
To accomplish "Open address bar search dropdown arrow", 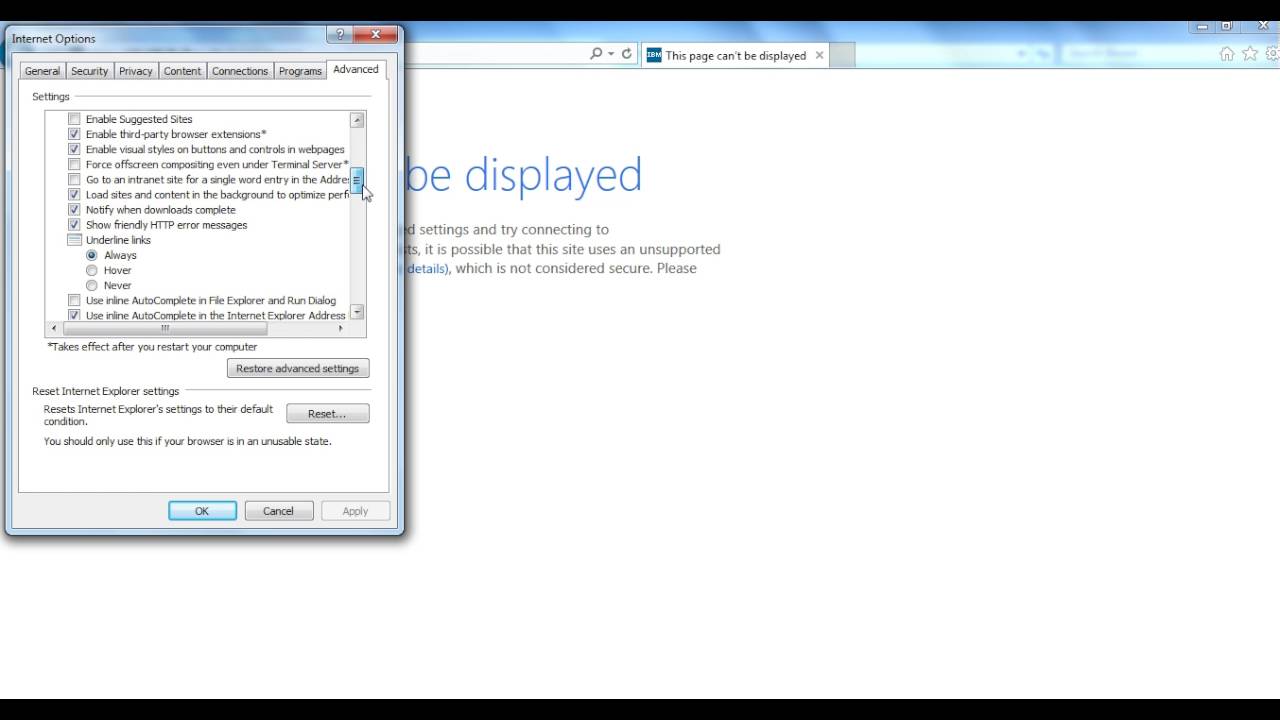I will 611,54.
